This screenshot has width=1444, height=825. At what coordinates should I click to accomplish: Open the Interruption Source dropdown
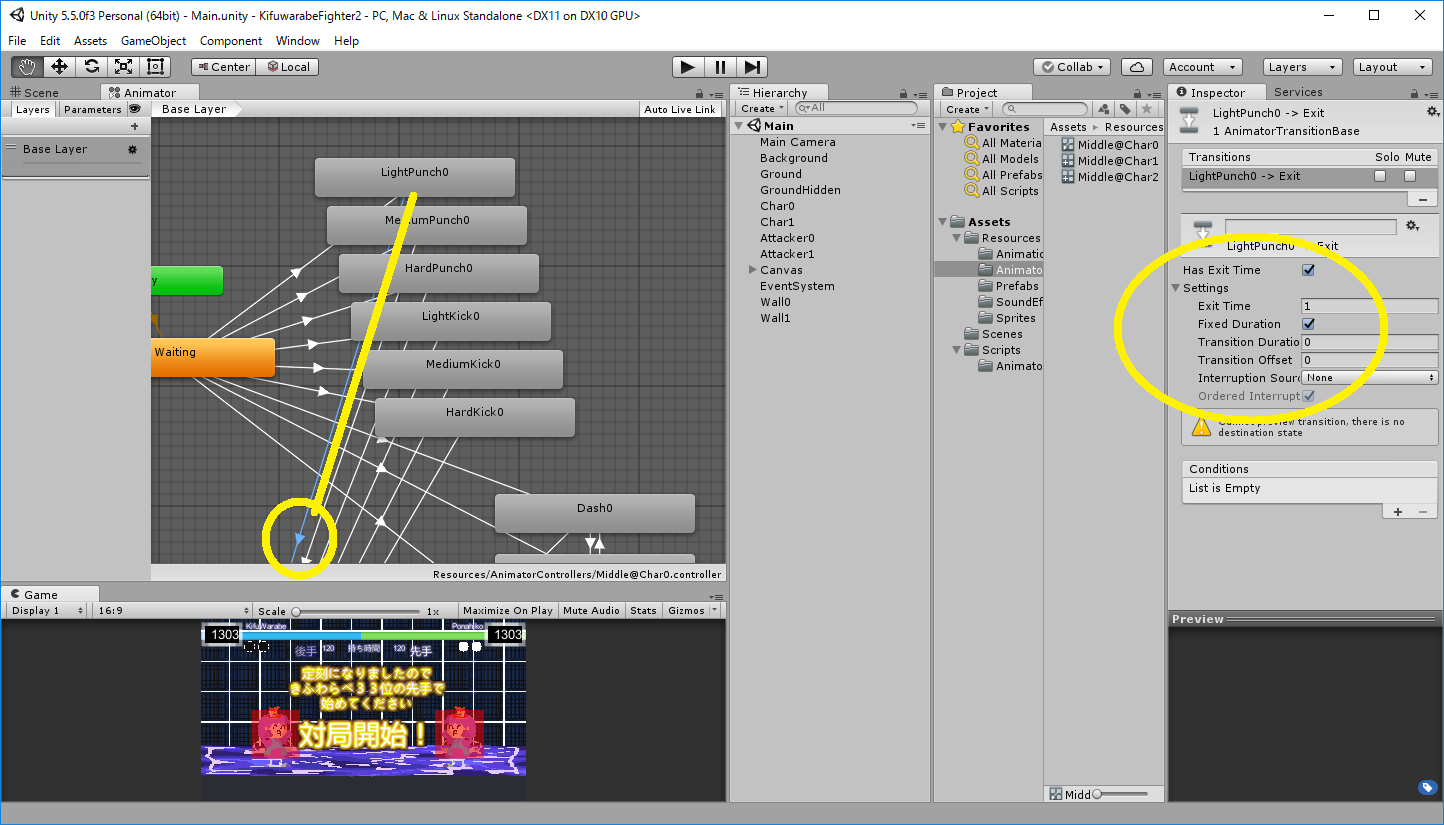[1370, 378]
